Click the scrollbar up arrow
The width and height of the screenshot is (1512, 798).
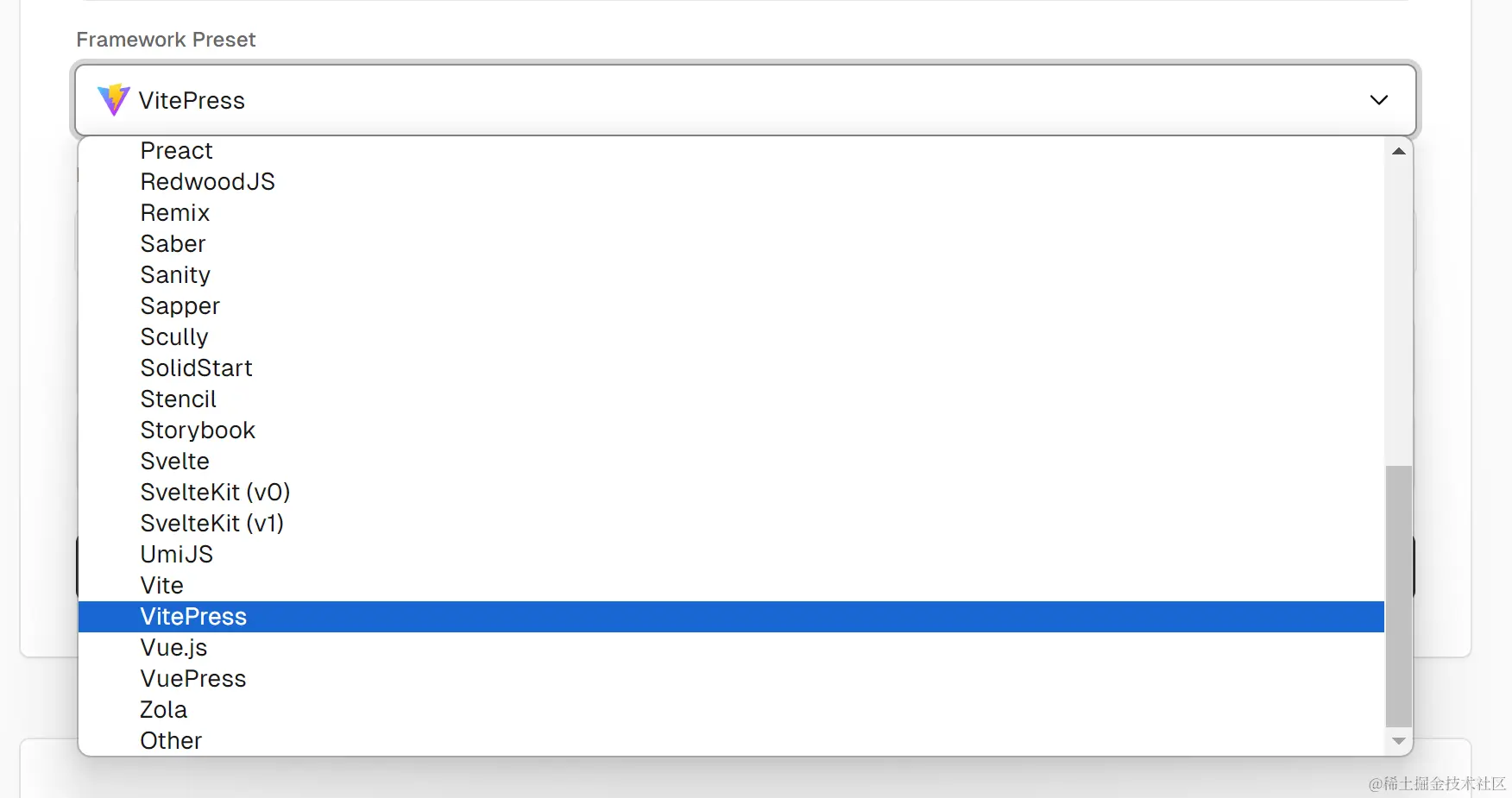1399,151
